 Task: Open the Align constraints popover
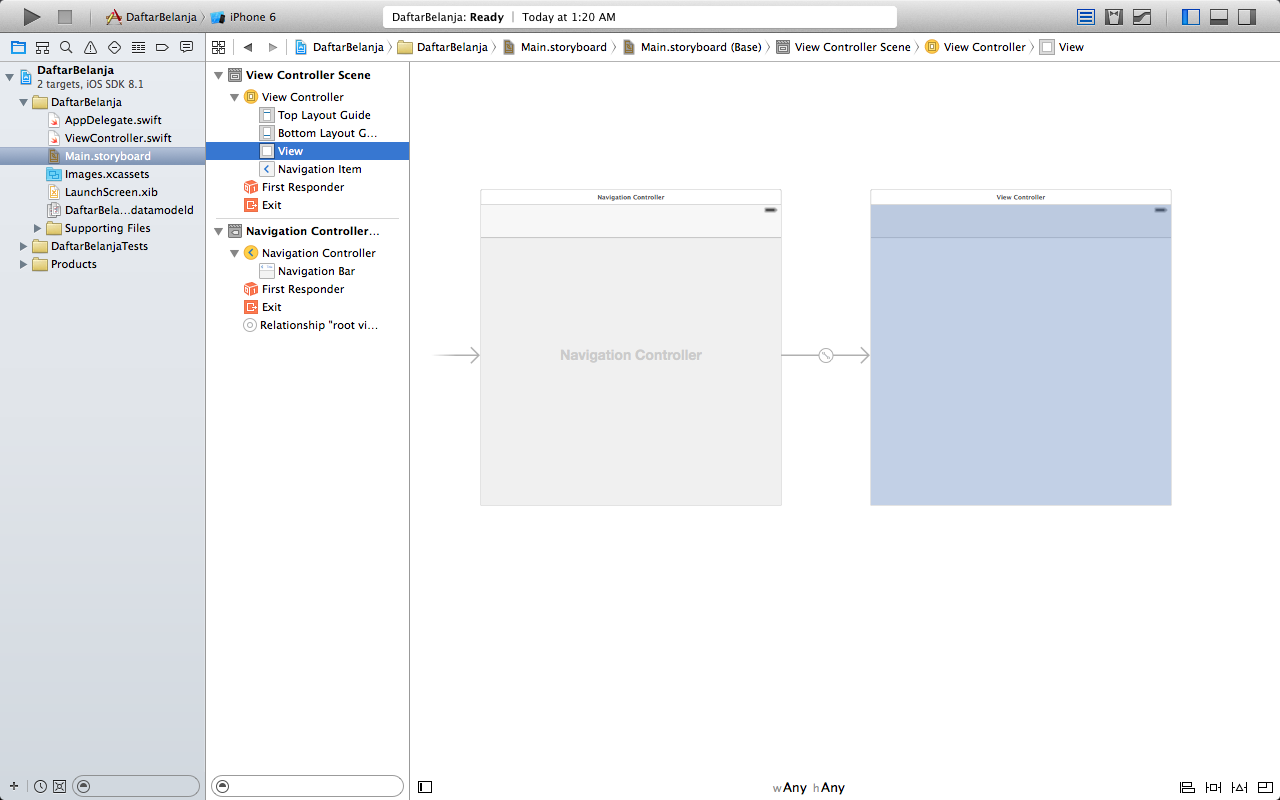coord(1186,788)
